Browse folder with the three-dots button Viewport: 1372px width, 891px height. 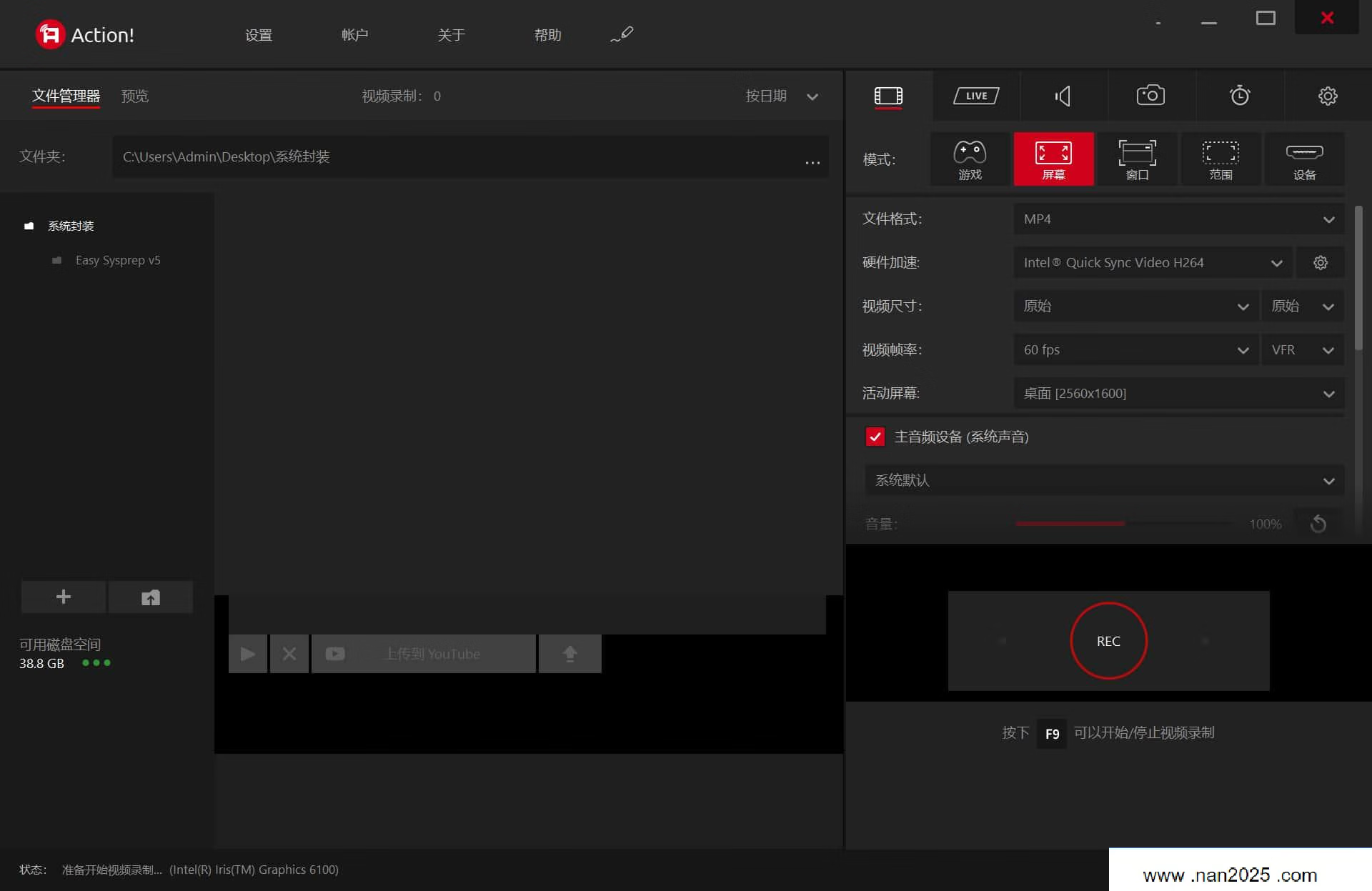(x=812, y=161)
